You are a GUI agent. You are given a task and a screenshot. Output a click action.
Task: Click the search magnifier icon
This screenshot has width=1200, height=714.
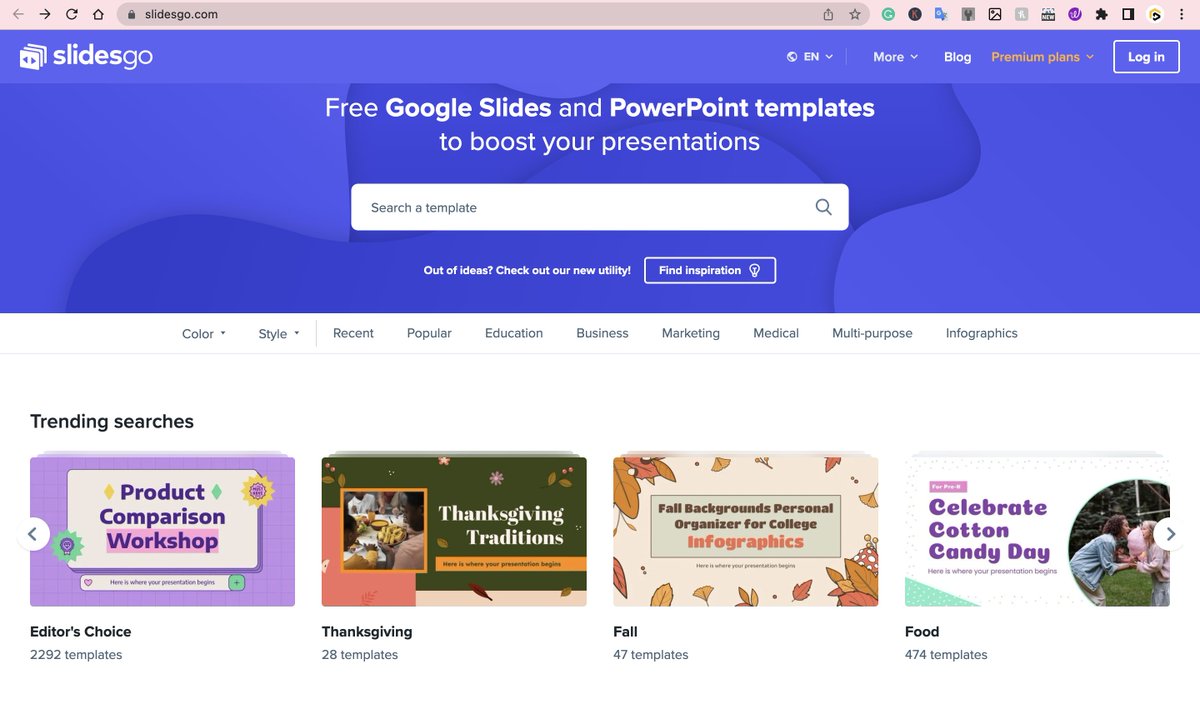pyautogui.click(x=823, y=207)
